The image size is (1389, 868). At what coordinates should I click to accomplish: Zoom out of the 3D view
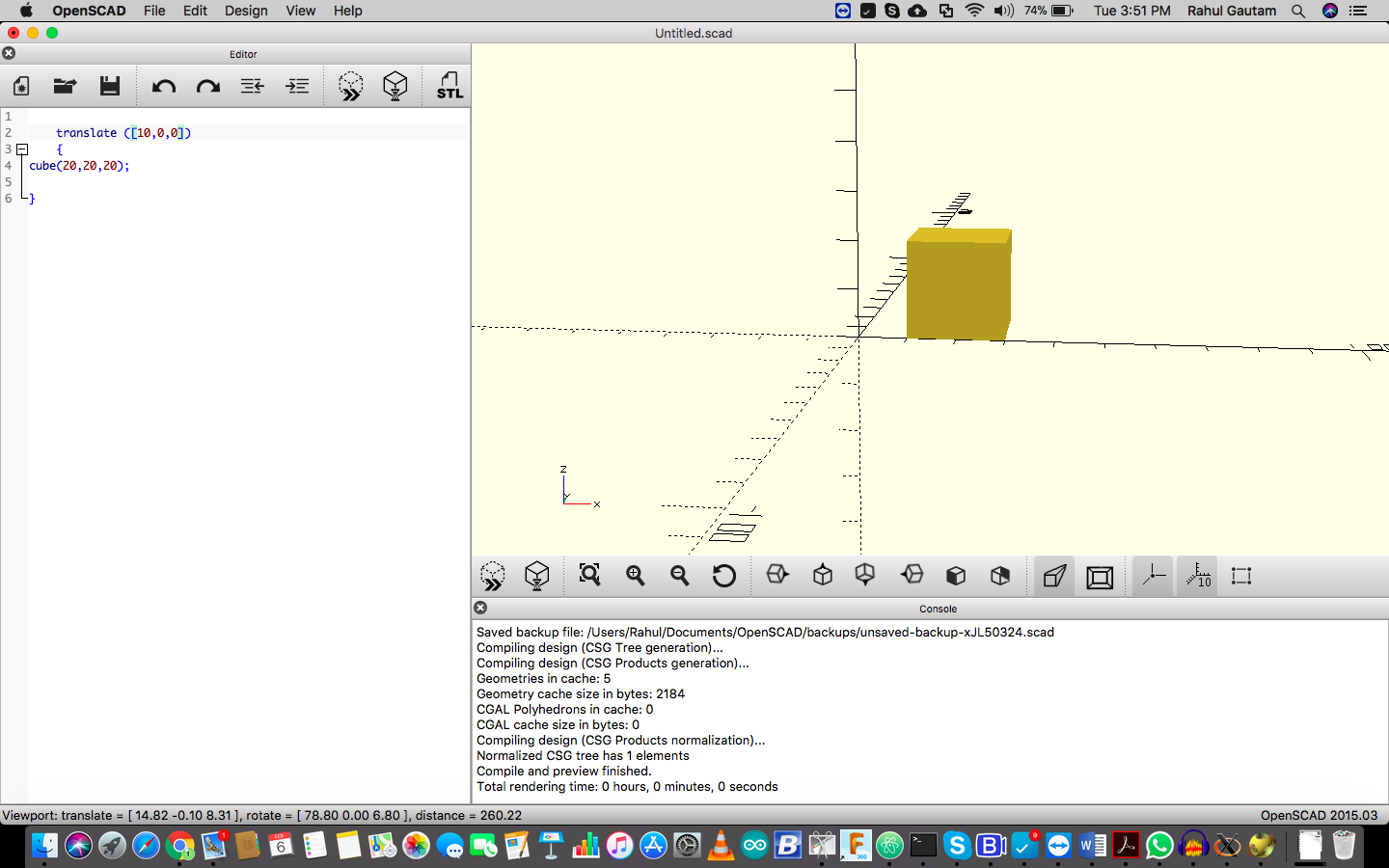(x=680, y=576)
